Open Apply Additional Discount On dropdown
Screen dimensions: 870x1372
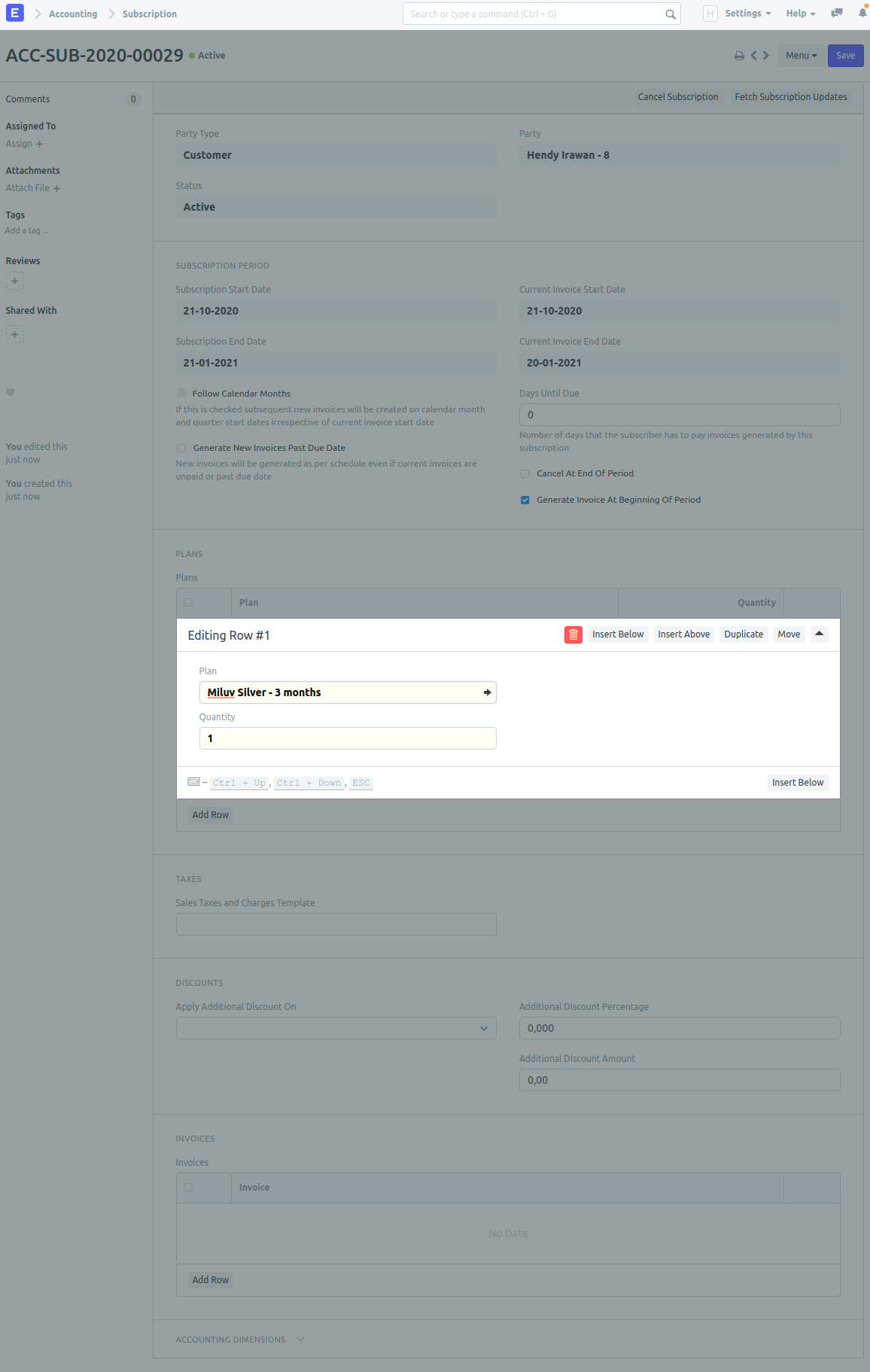[x=336, y=1028]
